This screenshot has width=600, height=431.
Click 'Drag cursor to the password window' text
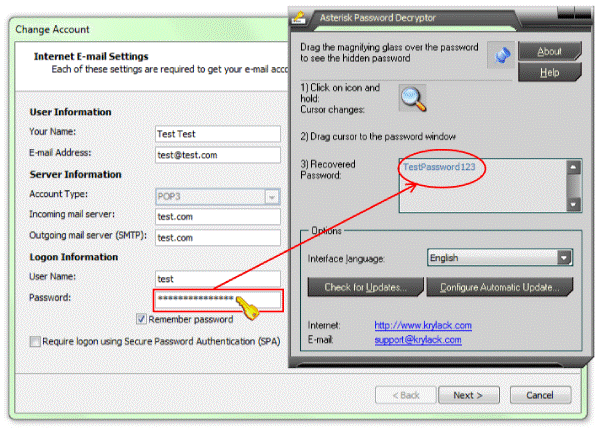click(x=383, y=137)
